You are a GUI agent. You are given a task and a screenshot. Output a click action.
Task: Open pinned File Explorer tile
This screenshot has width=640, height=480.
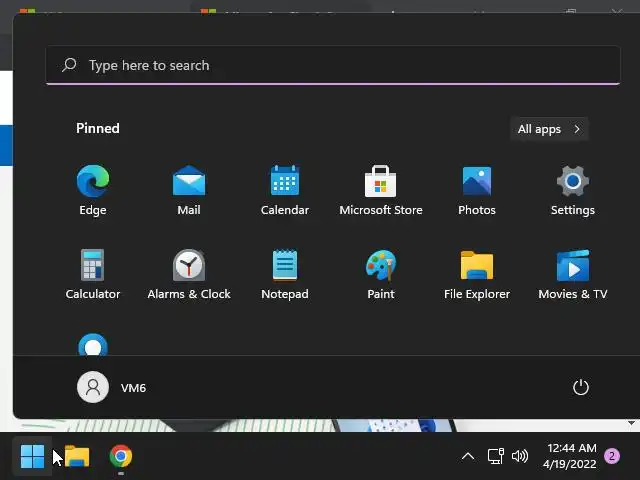coord(477,274)
